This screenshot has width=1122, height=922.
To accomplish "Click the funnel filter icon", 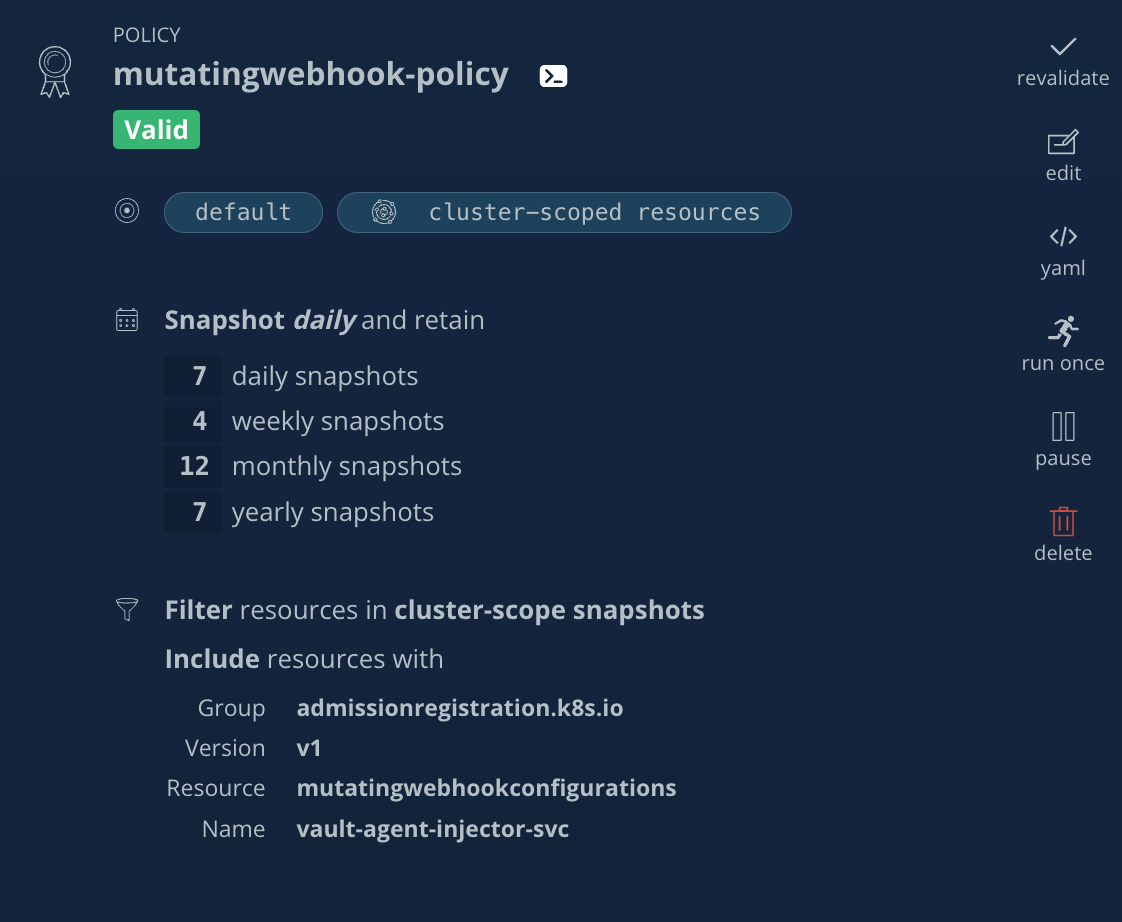I will pos(127,609).
